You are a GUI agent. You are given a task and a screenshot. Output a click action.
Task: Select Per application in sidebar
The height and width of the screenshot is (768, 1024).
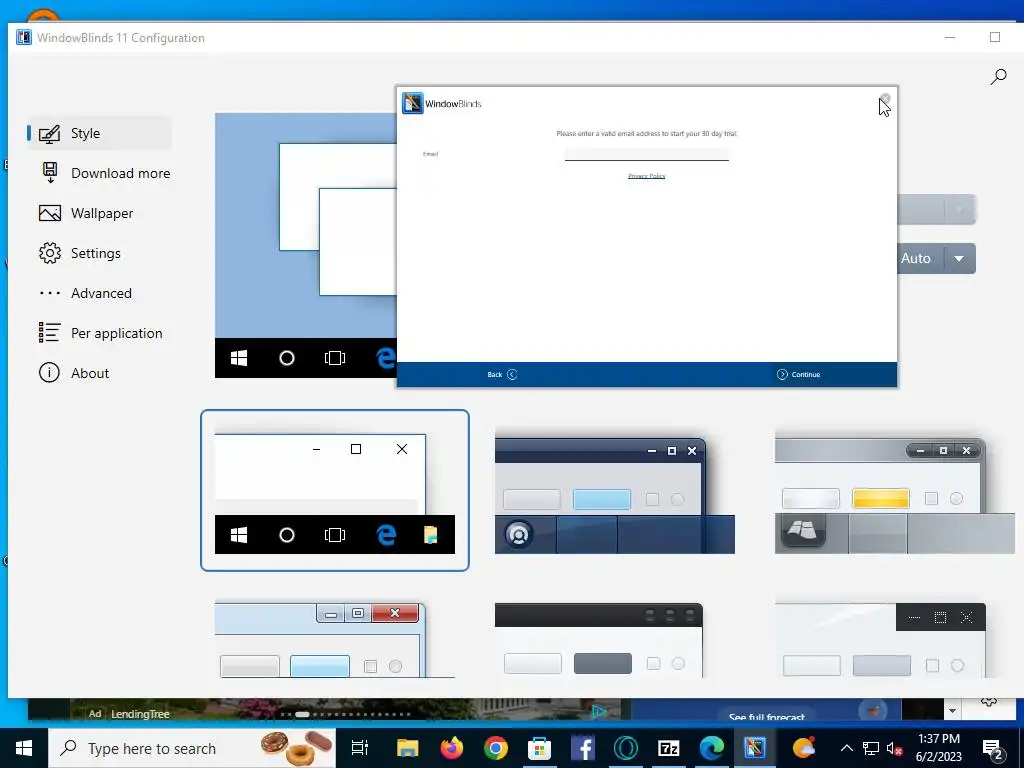pos(100,333)
